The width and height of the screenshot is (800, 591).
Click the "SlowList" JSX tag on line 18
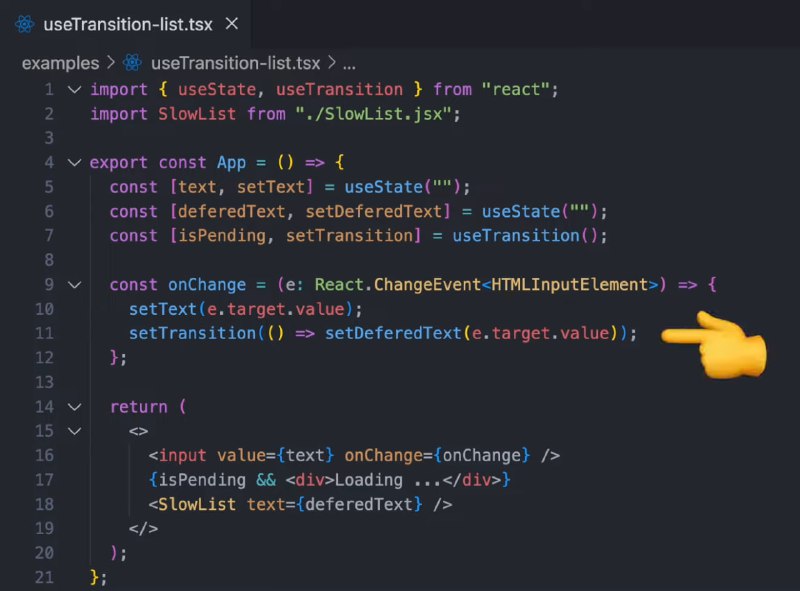tap(197, 504)
